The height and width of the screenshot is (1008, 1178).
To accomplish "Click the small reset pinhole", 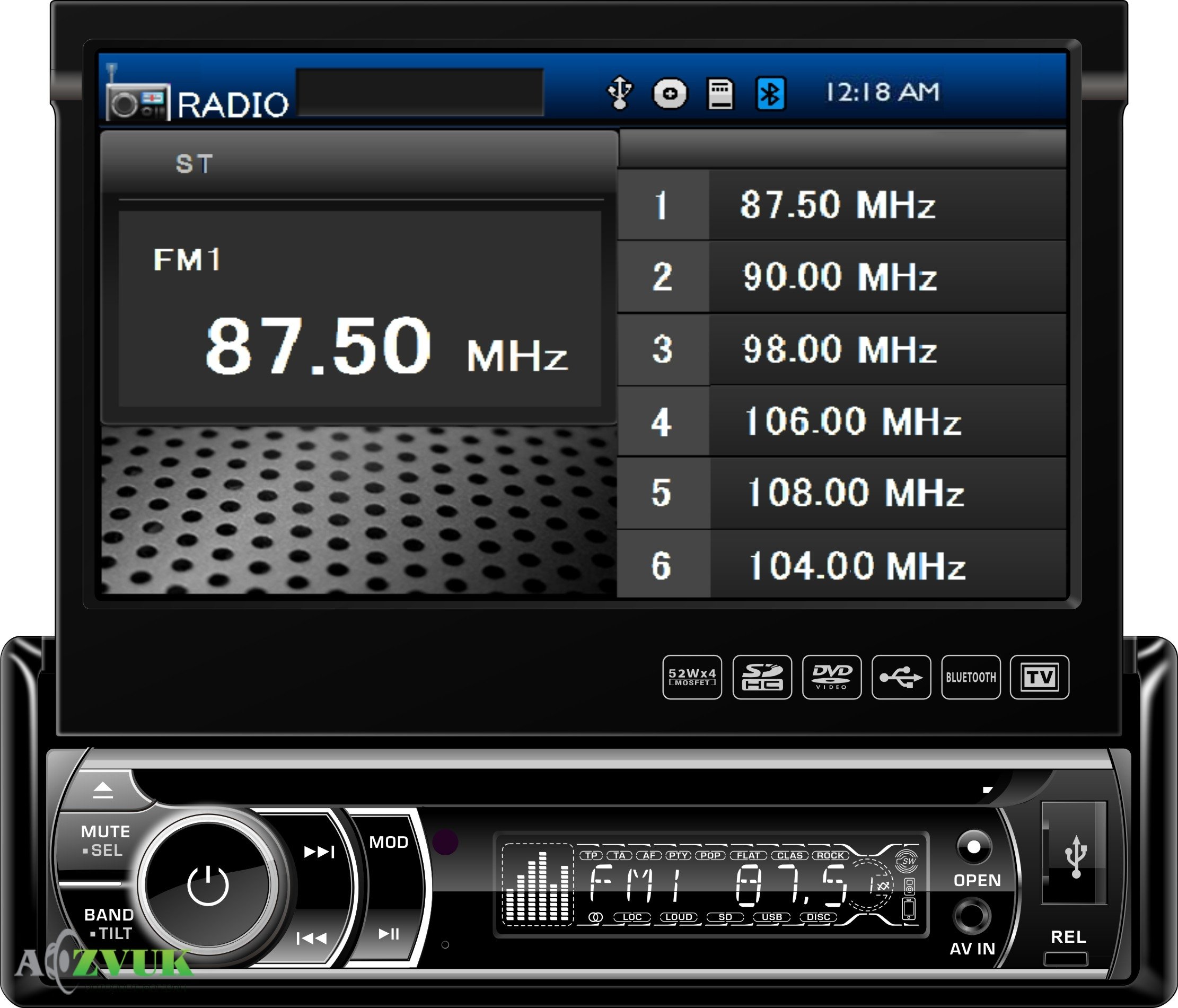I will point(445,944).
